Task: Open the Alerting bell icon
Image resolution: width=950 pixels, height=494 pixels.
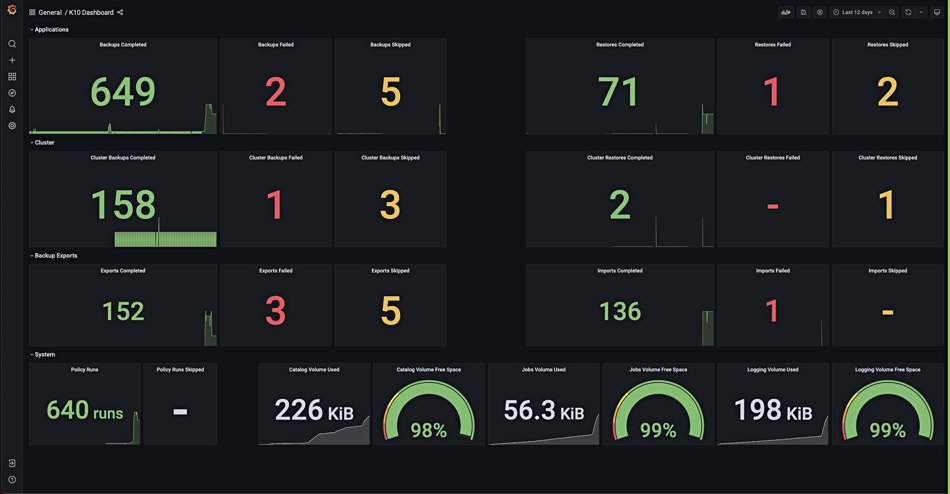Action: (x=12, y=109)
